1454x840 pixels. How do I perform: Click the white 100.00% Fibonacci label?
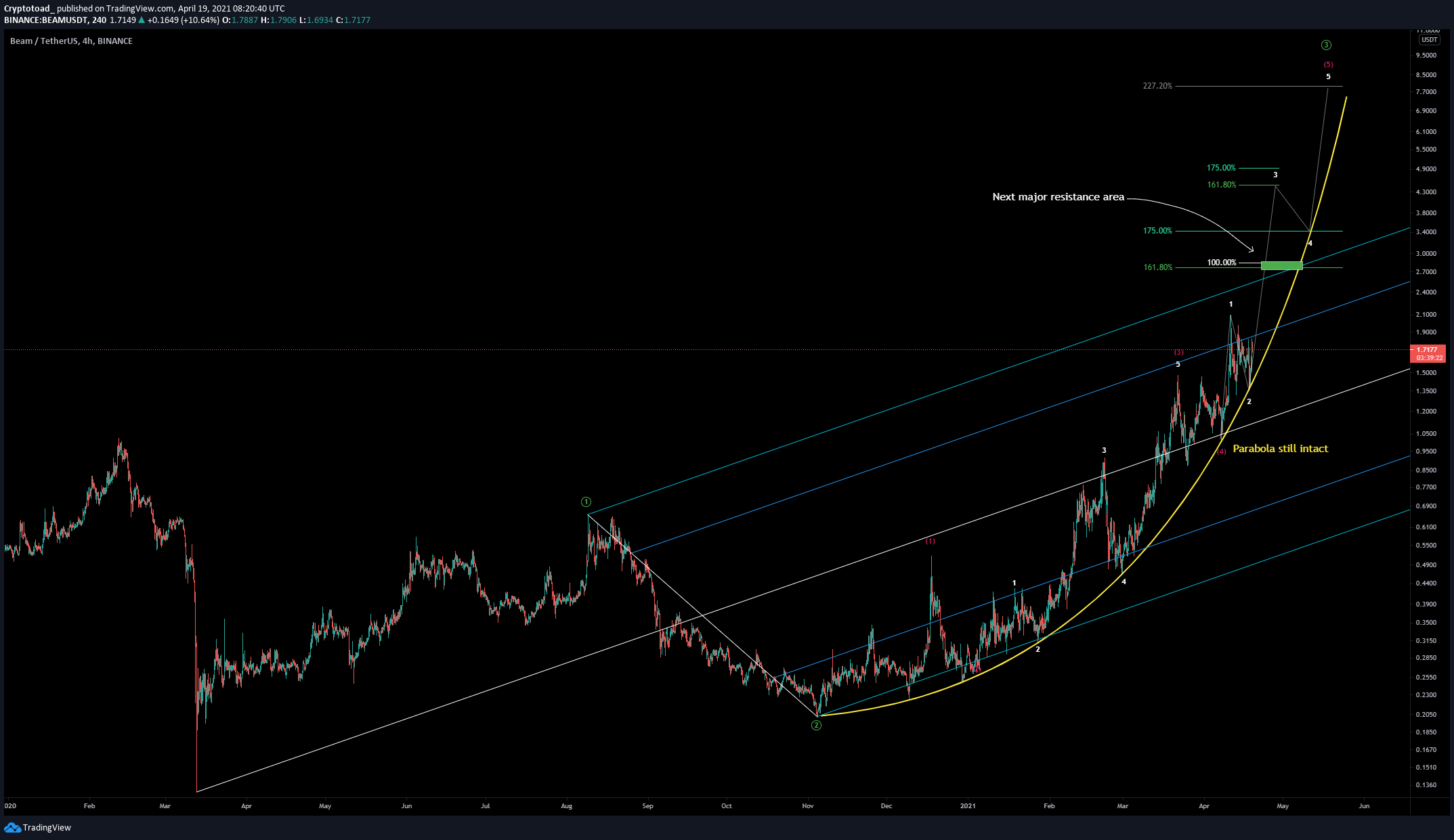point(1221,263)
